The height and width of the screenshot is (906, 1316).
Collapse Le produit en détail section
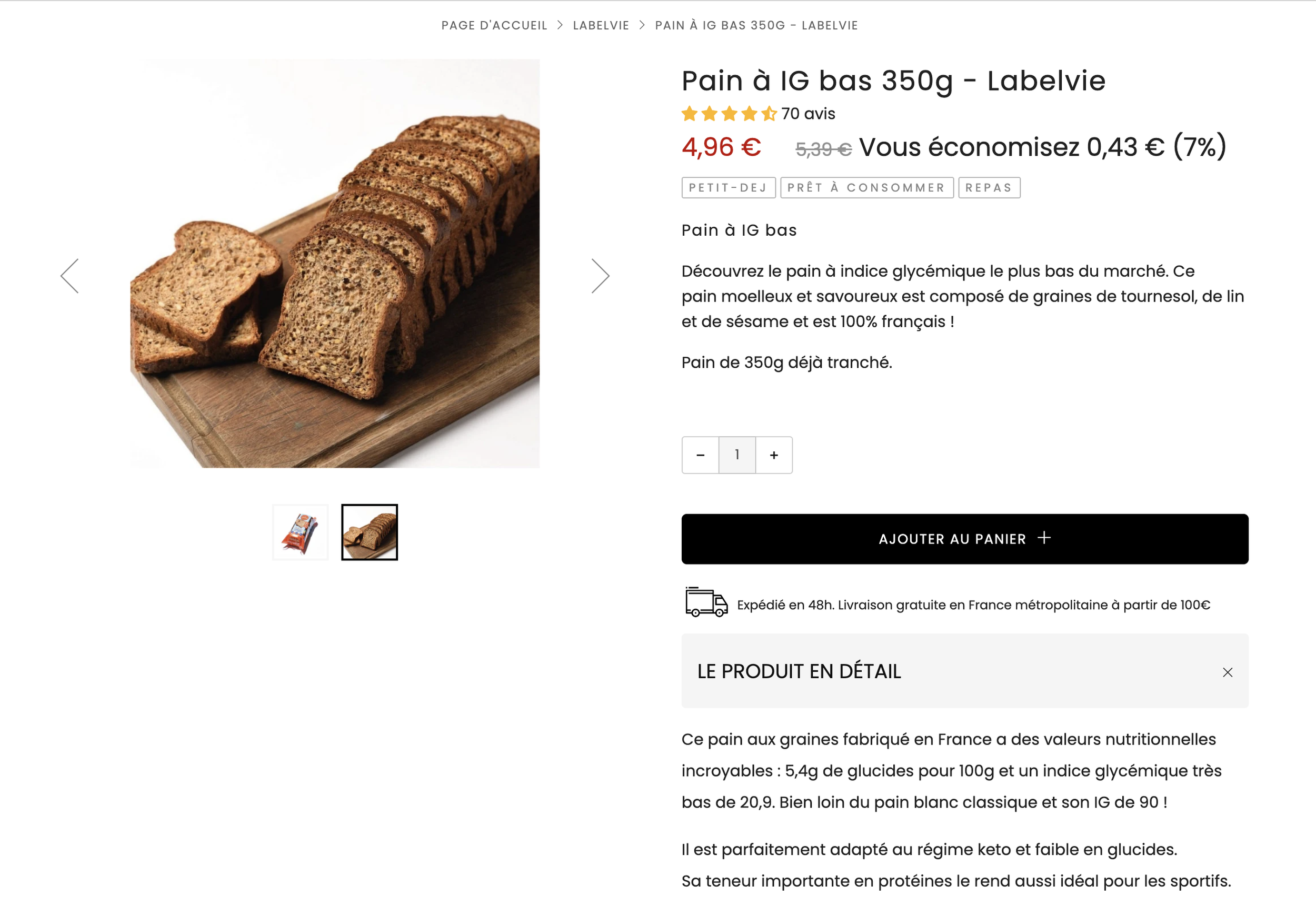tap(964, 671)
